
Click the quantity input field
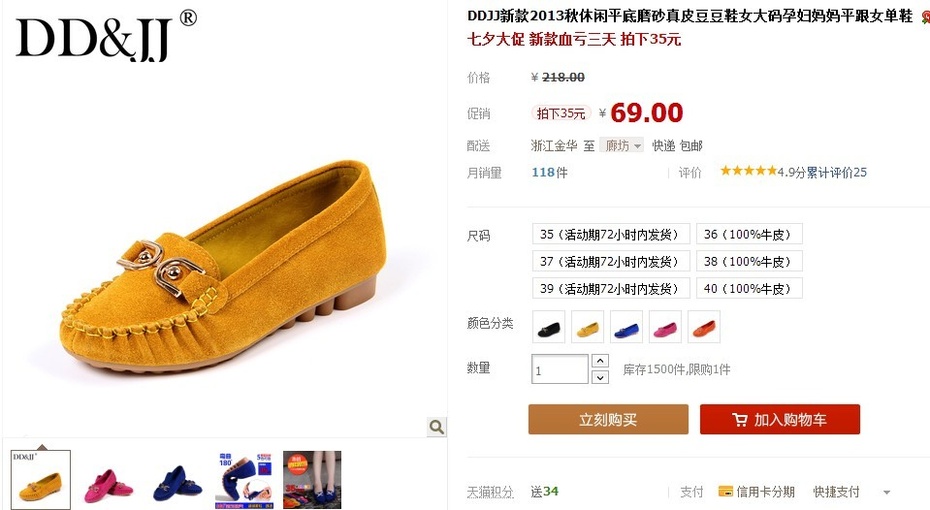pyautogui.click(x=559, y=369)
